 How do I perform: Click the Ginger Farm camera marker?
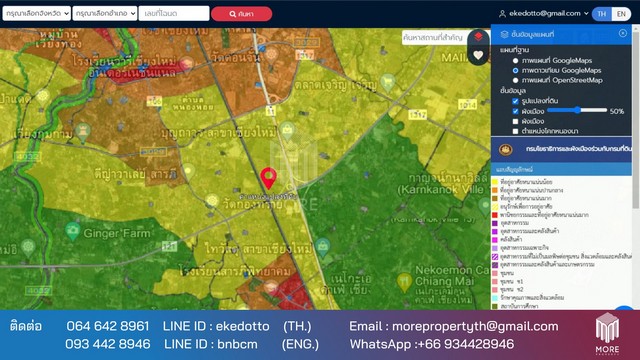click(x=72, y=231)
